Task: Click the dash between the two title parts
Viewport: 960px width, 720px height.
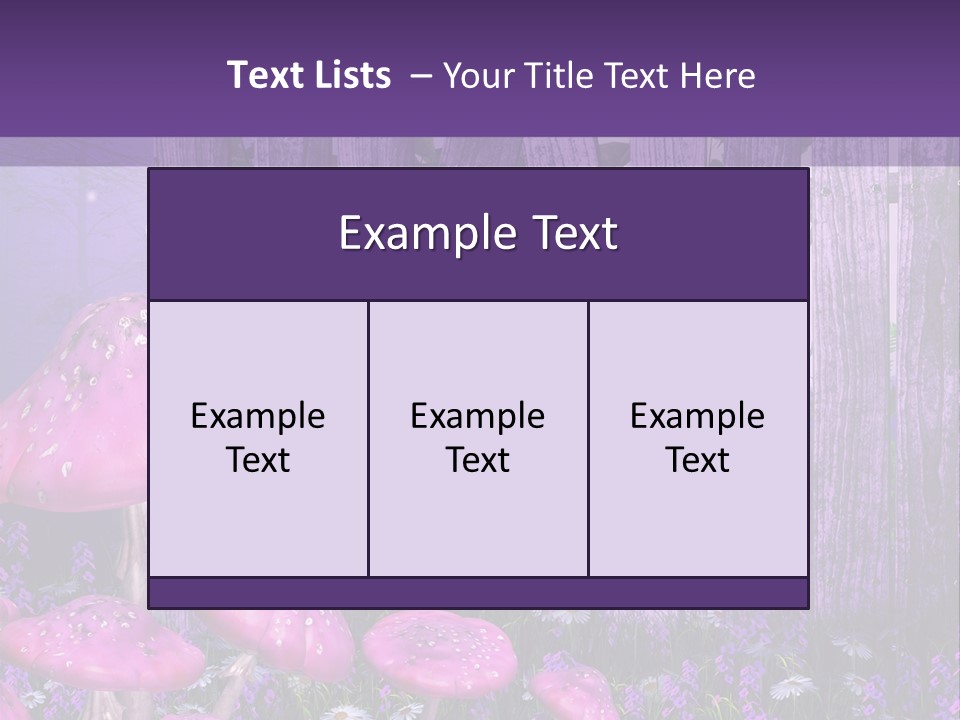Action: 421,75
